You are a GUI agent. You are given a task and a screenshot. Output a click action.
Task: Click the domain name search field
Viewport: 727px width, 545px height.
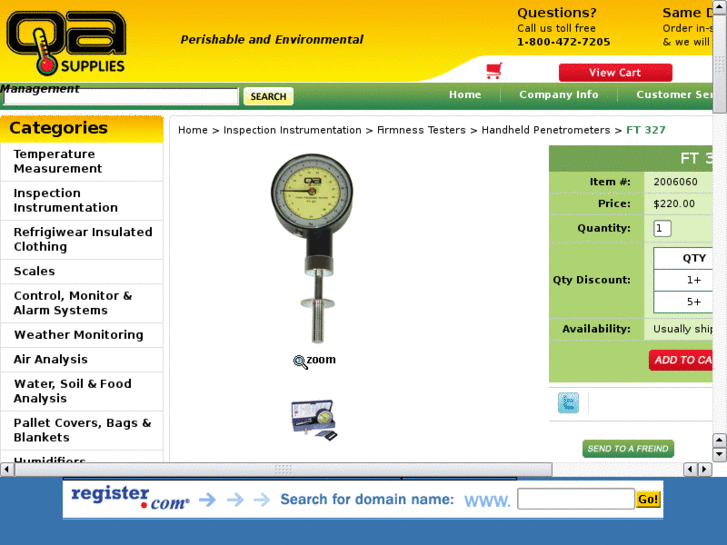coord(576,499)
